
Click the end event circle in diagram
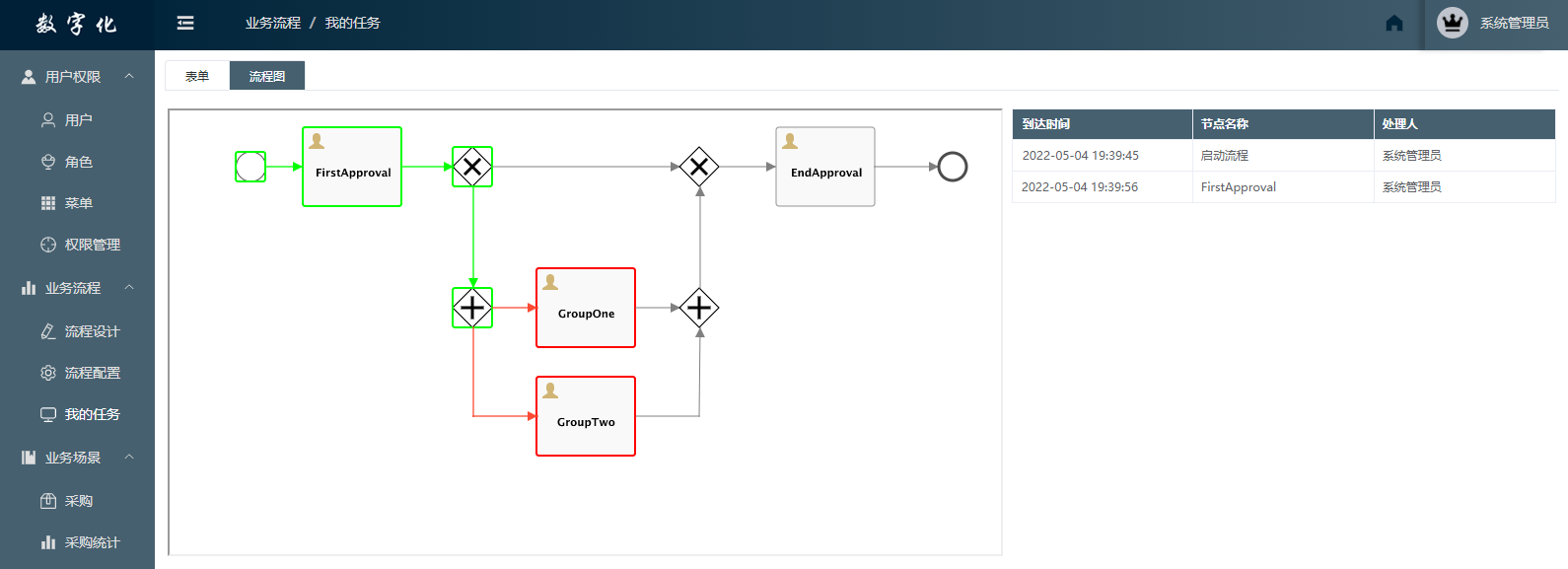[952, 167]
